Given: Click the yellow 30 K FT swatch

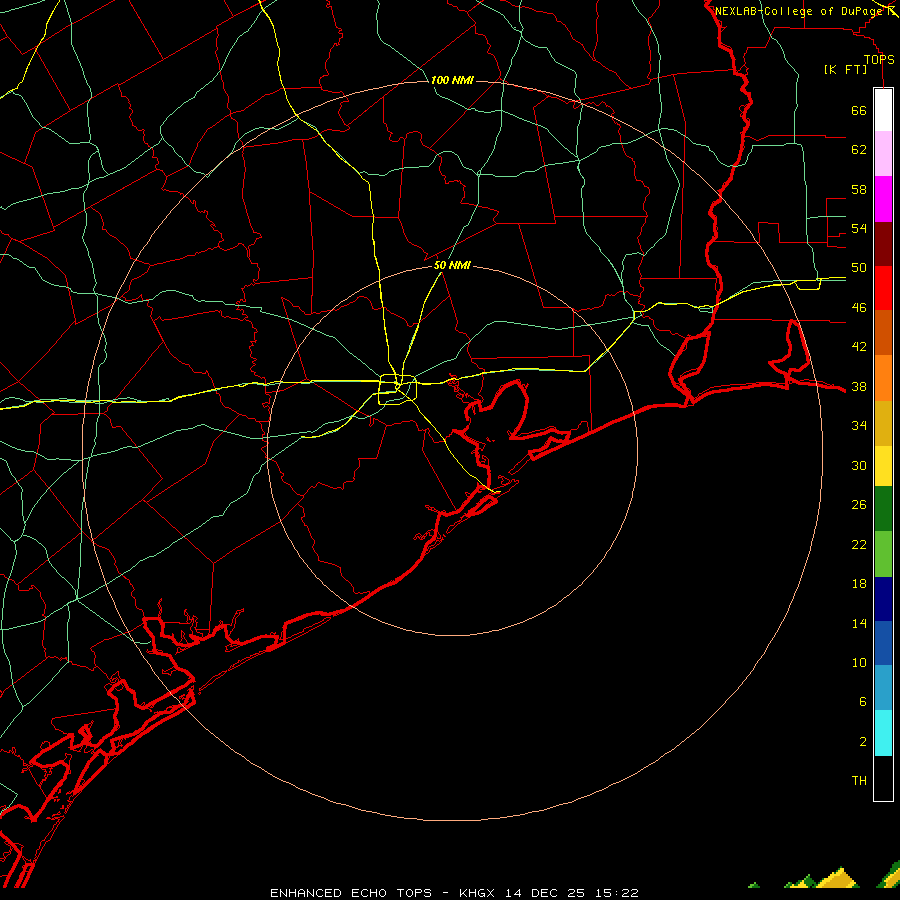Looking at the screenshot, I should (883, 465).
